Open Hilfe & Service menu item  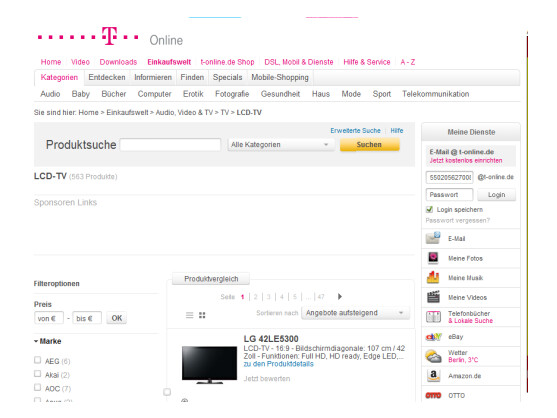click(x=367, y=62)
